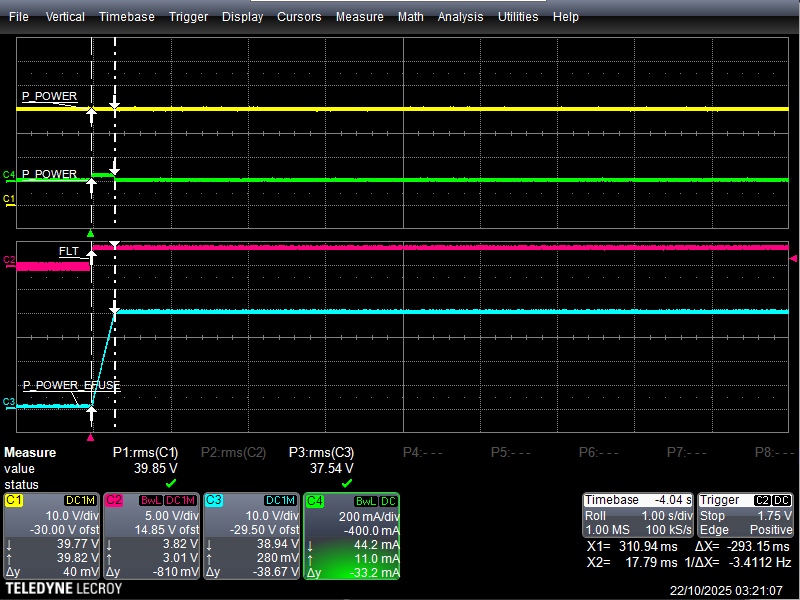
Task: Click the ΔX readout -293.15 ms
Action: click(x=742, y=546)
